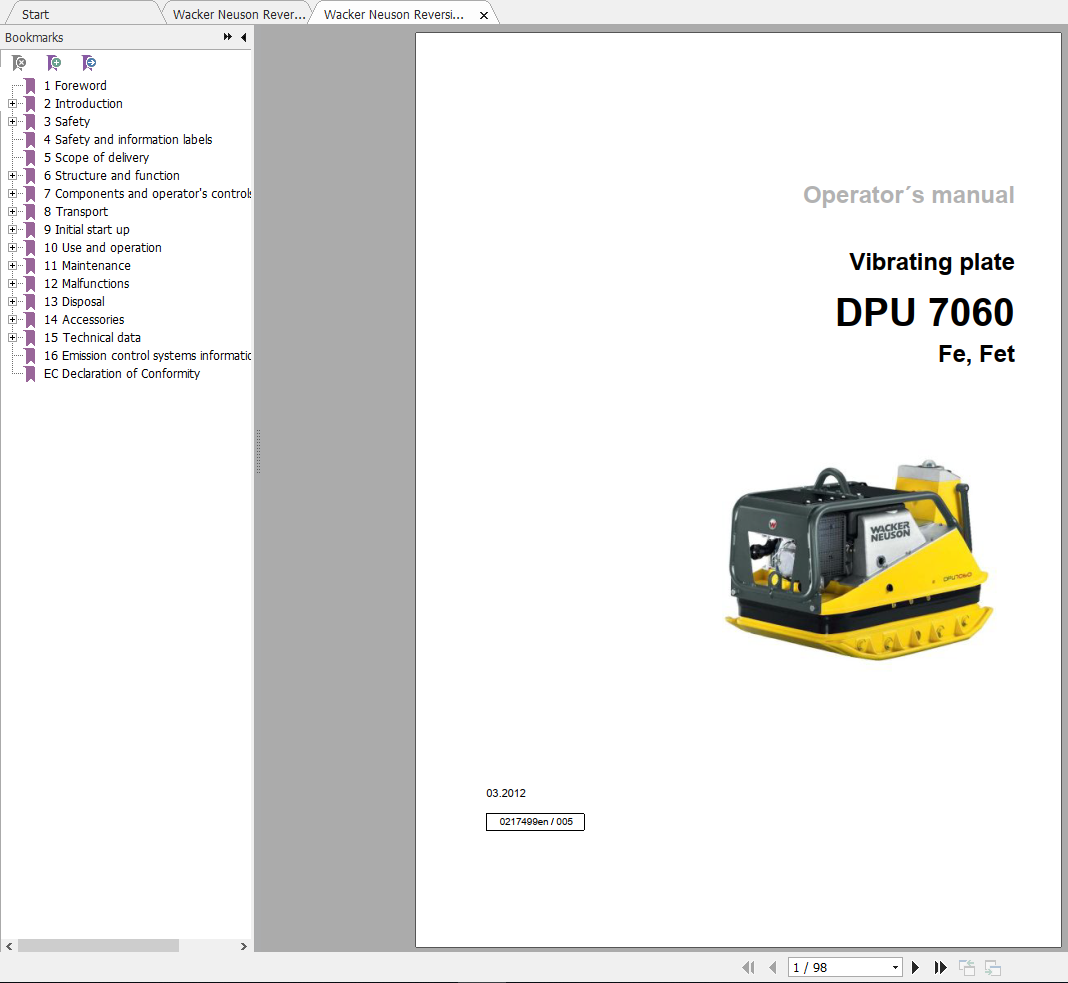Expand the 8 Transport bookmark
Screen dimensions: 1068x983
tap(12, 212)
